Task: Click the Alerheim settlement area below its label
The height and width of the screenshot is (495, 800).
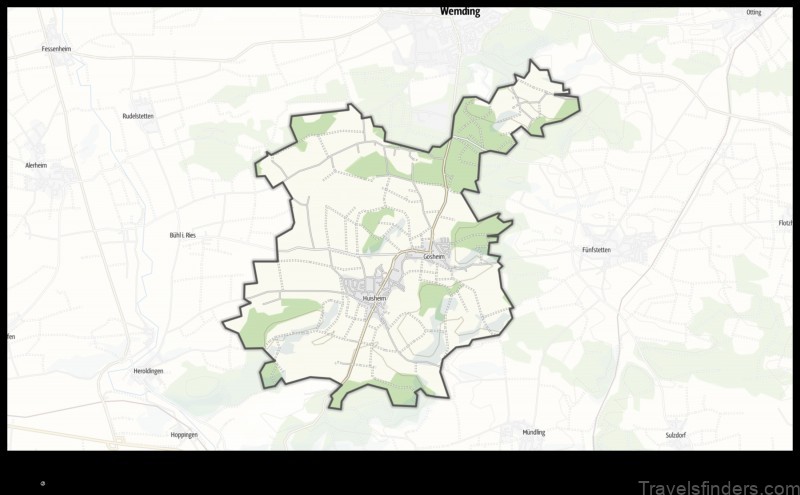Action: [x=50, y=180]
